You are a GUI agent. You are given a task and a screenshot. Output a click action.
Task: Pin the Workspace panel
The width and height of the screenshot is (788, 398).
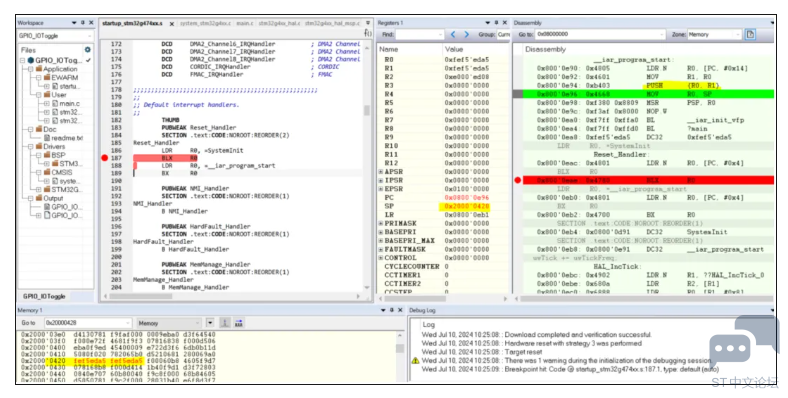(82, 23)
